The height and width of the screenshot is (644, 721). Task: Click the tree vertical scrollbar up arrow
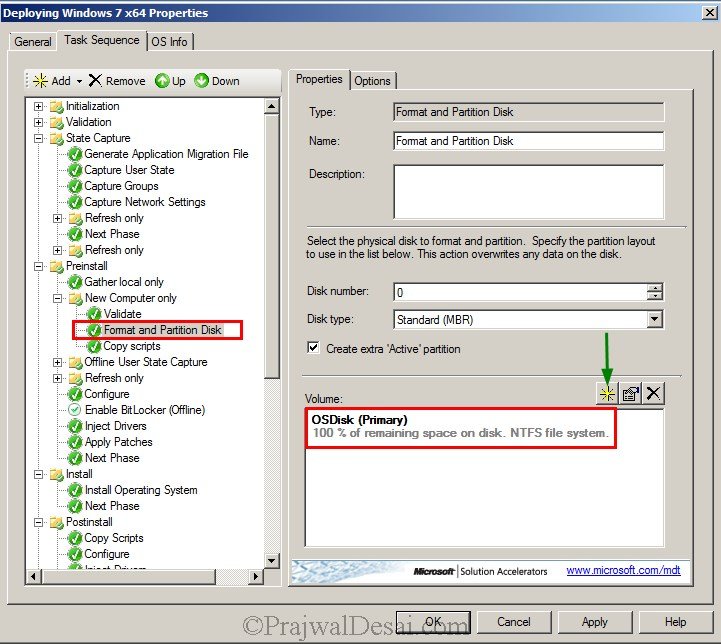[272, 107]
